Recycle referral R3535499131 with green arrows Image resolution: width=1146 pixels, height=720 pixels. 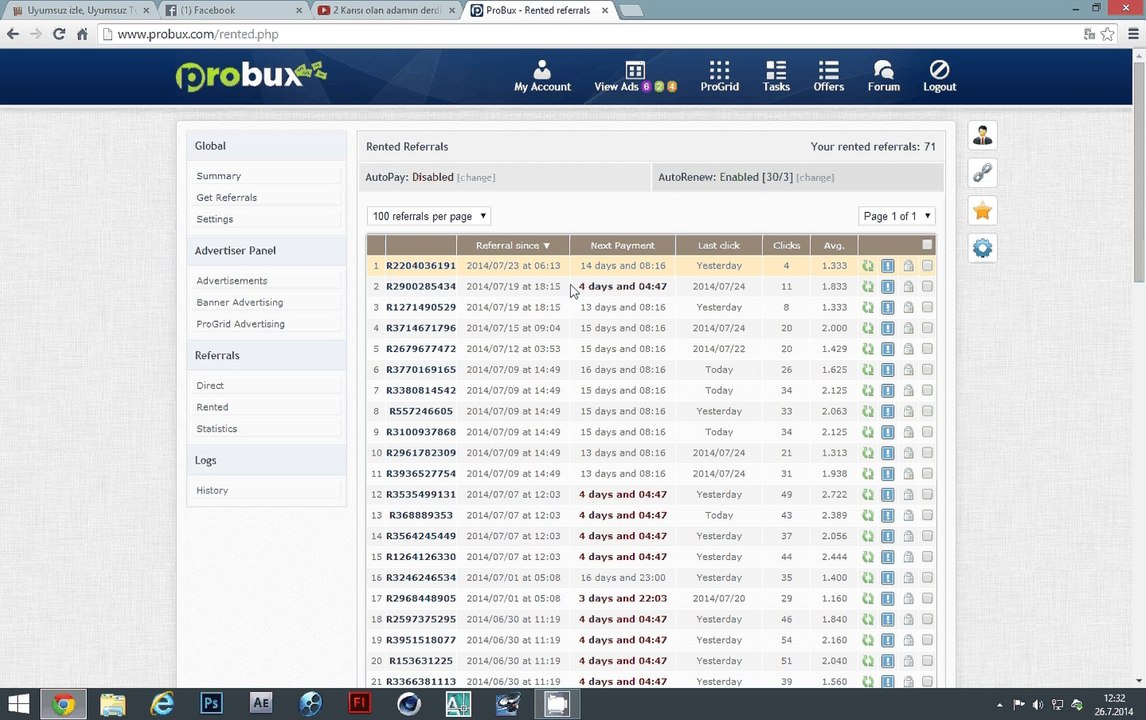[x=868, y=494]
